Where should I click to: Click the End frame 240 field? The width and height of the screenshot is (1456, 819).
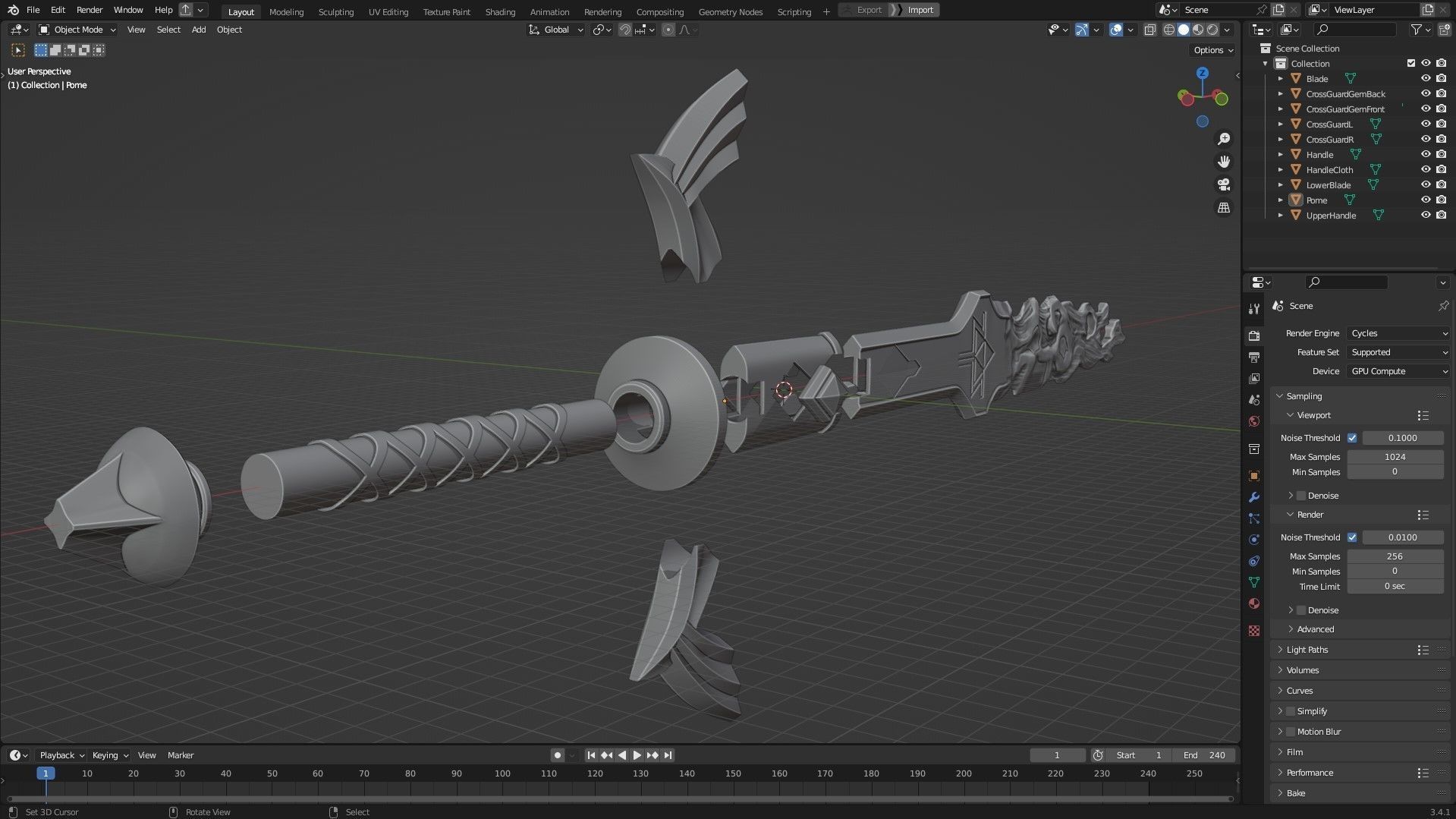pos(1204,755)
